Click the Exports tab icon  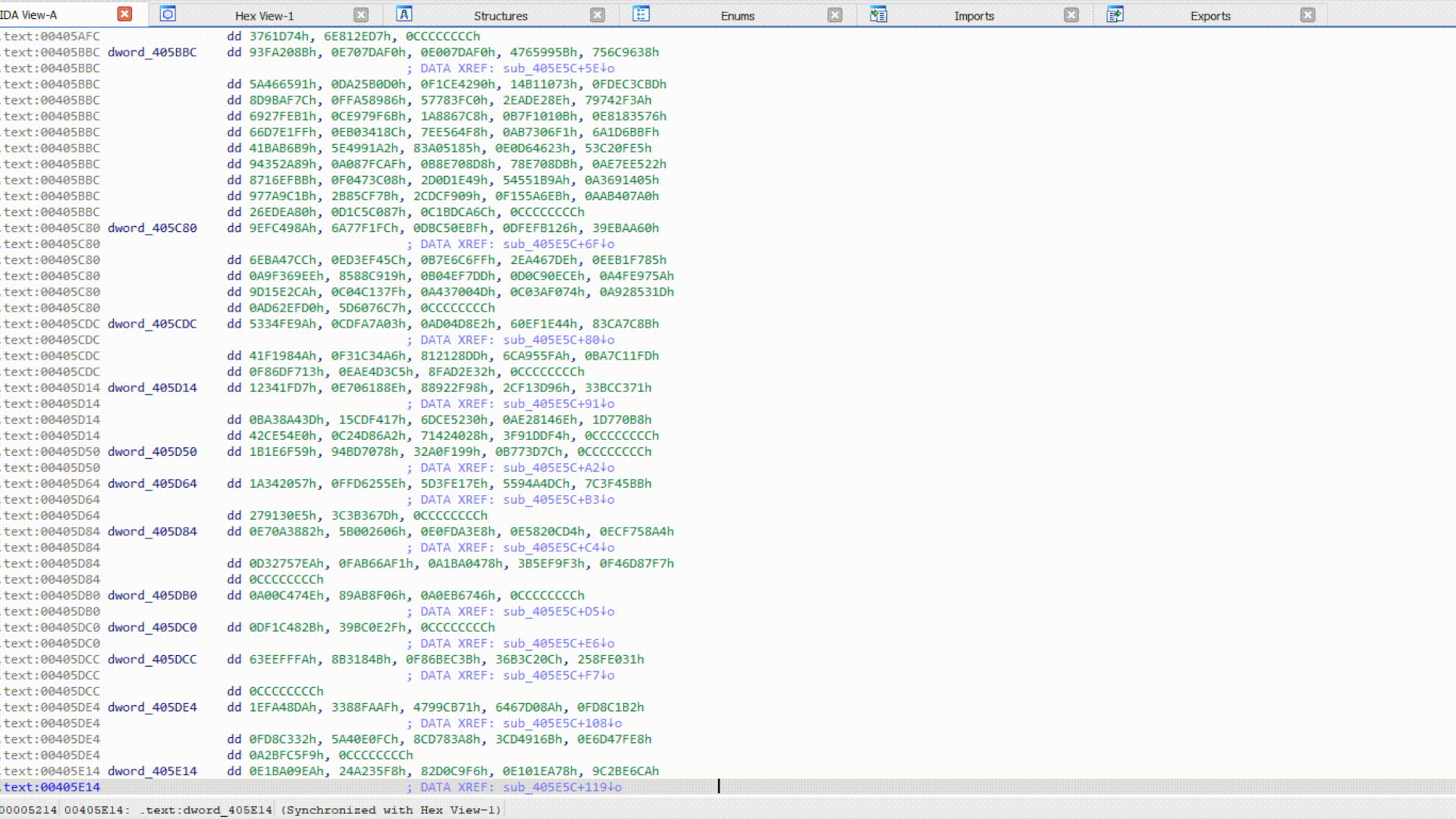(1115, 14)
